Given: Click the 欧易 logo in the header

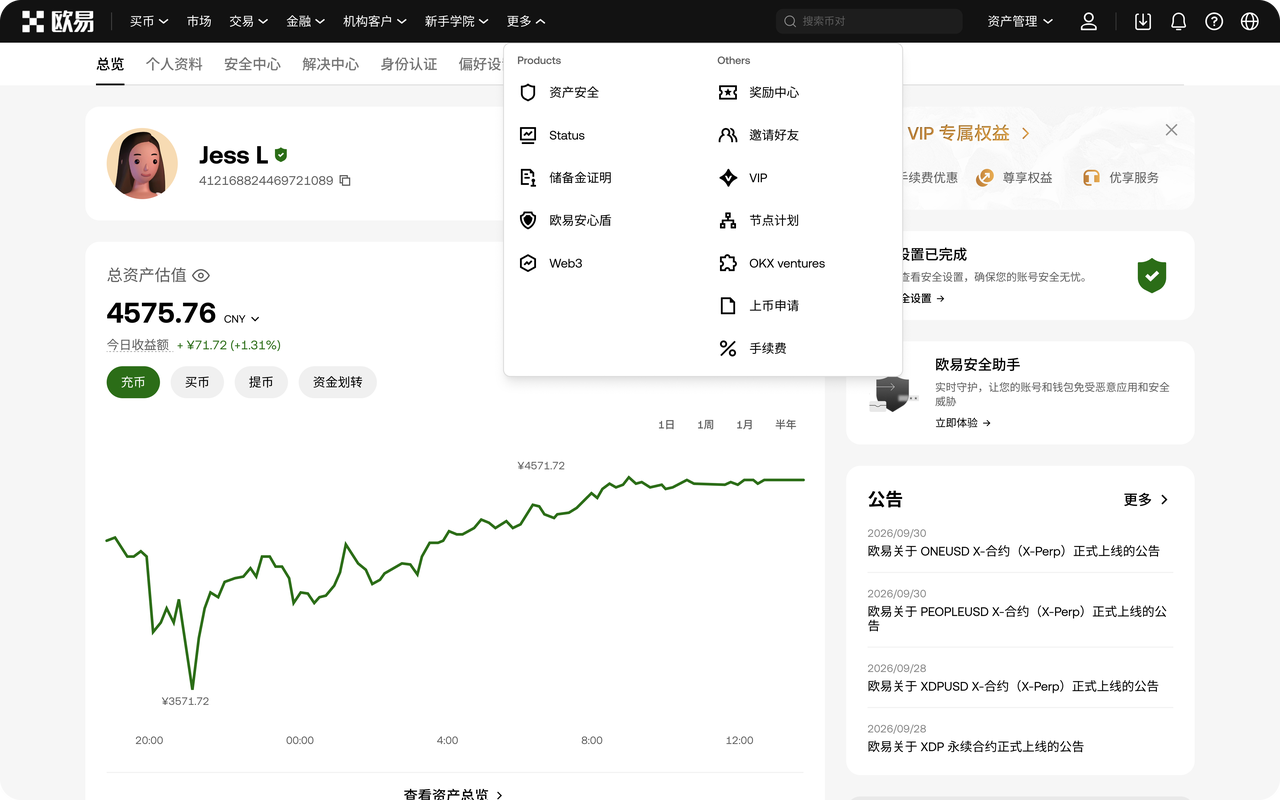Looking at the screenshot, I should pyautogui.click(x=58, y=21).
